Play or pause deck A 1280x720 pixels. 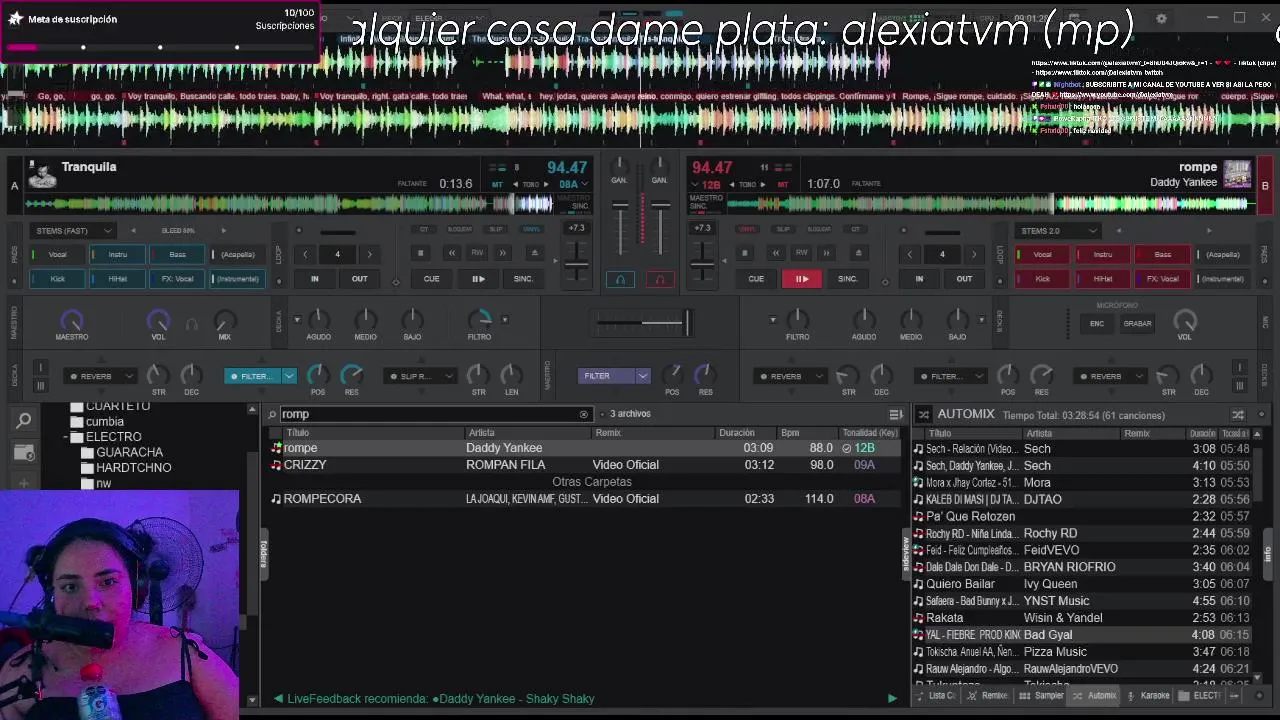[478, 279]
